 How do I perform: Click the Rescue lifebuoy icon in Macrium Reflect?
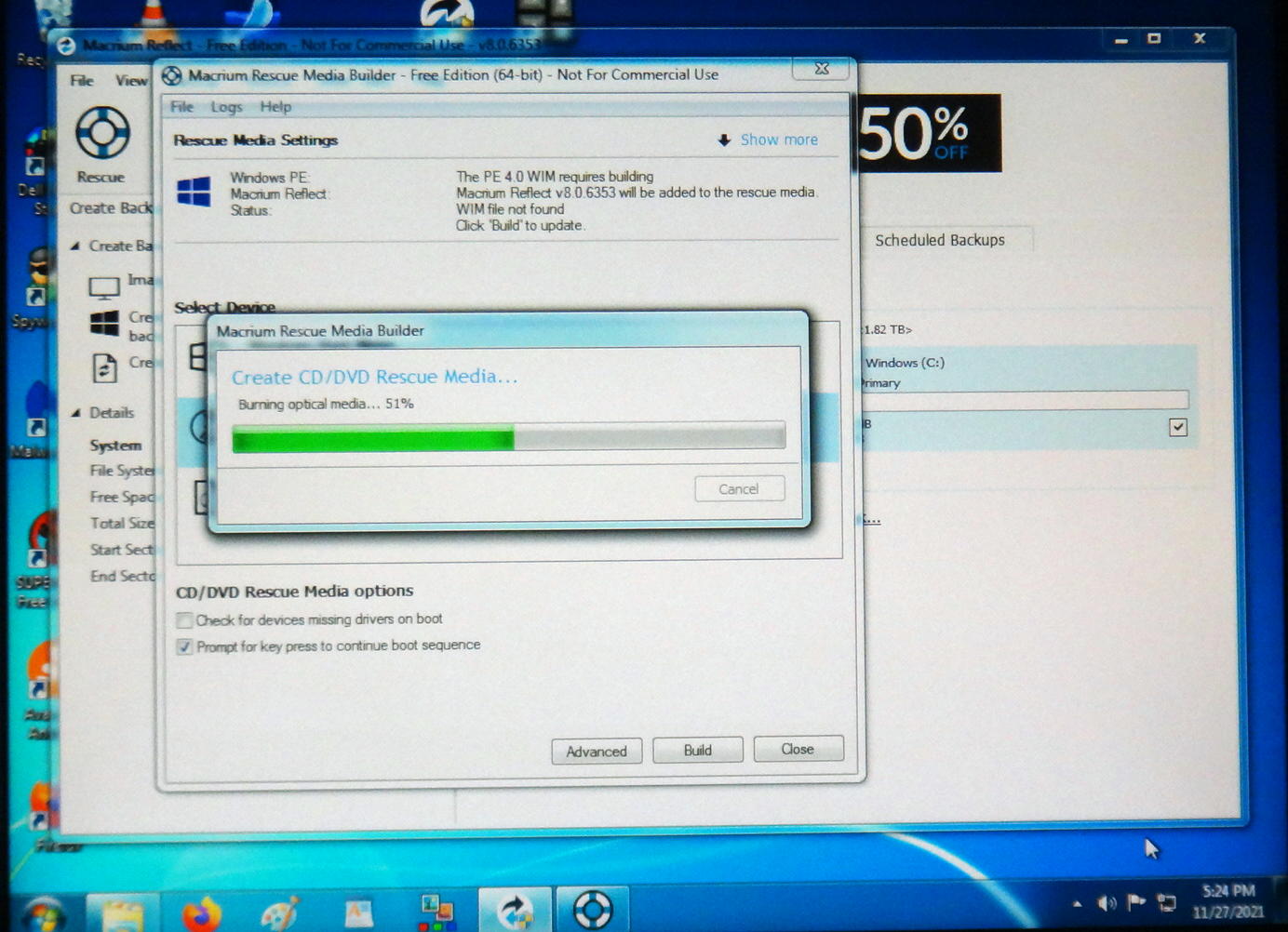pyautogui.click(x=102, y=134)
